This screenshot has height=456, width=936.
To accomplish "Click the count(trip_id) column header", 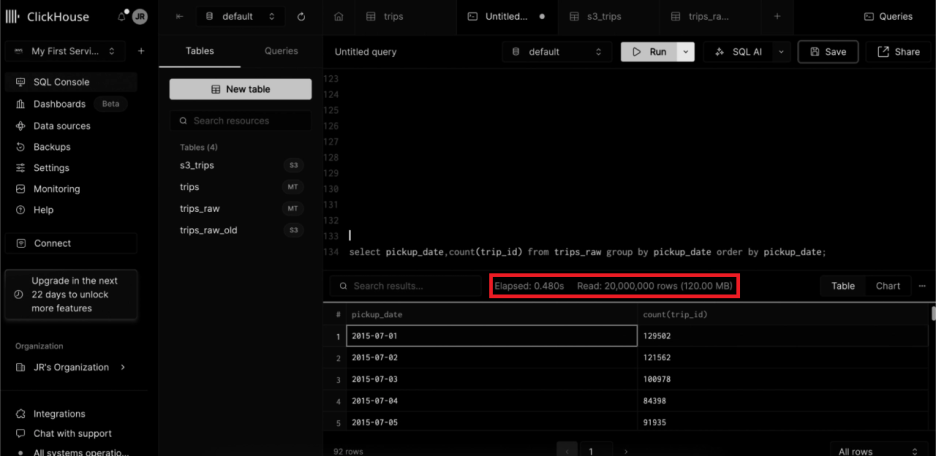I will click(x=784, y=314).
